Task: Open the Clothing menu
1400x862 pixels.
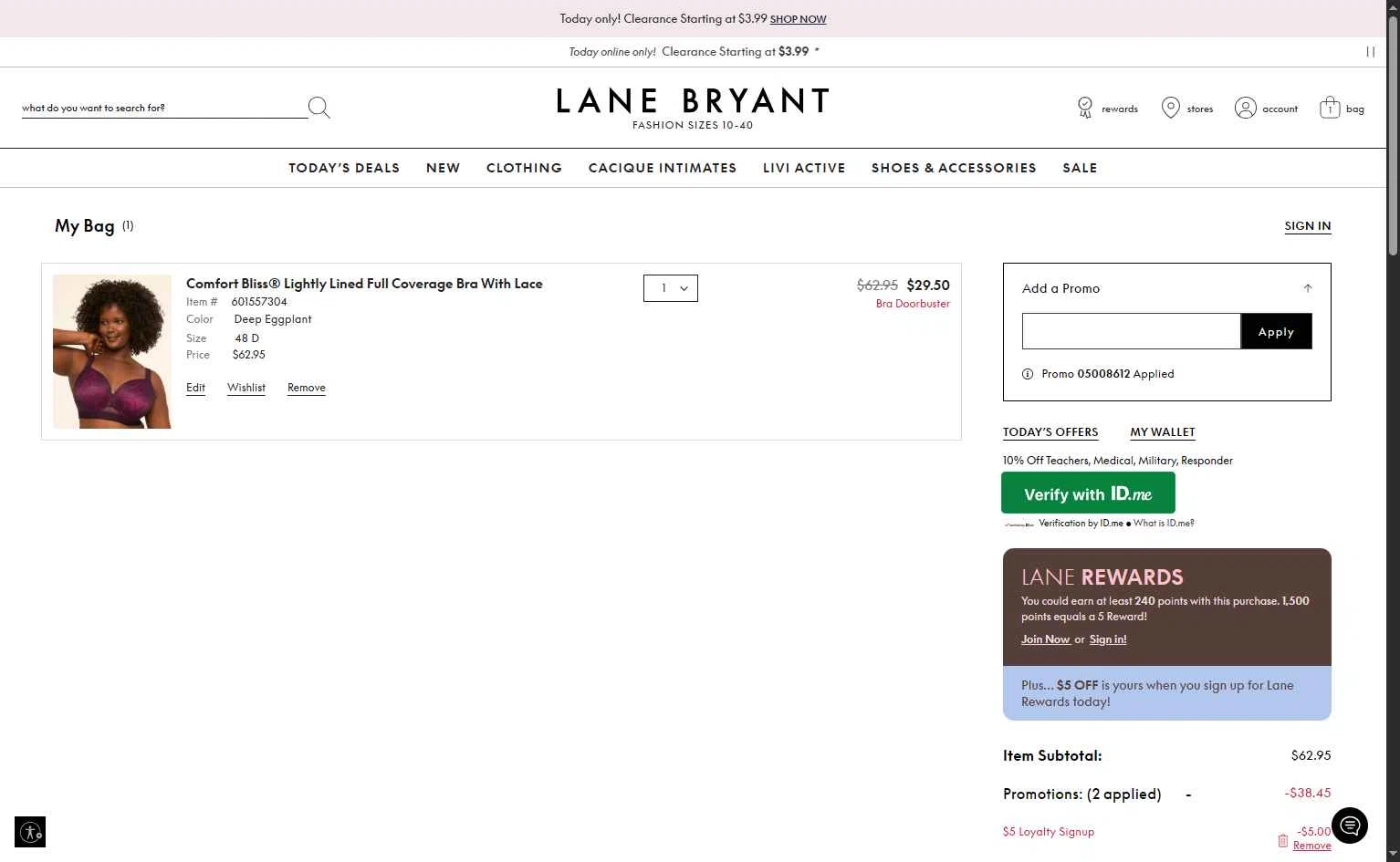Action: coord(524,168)
